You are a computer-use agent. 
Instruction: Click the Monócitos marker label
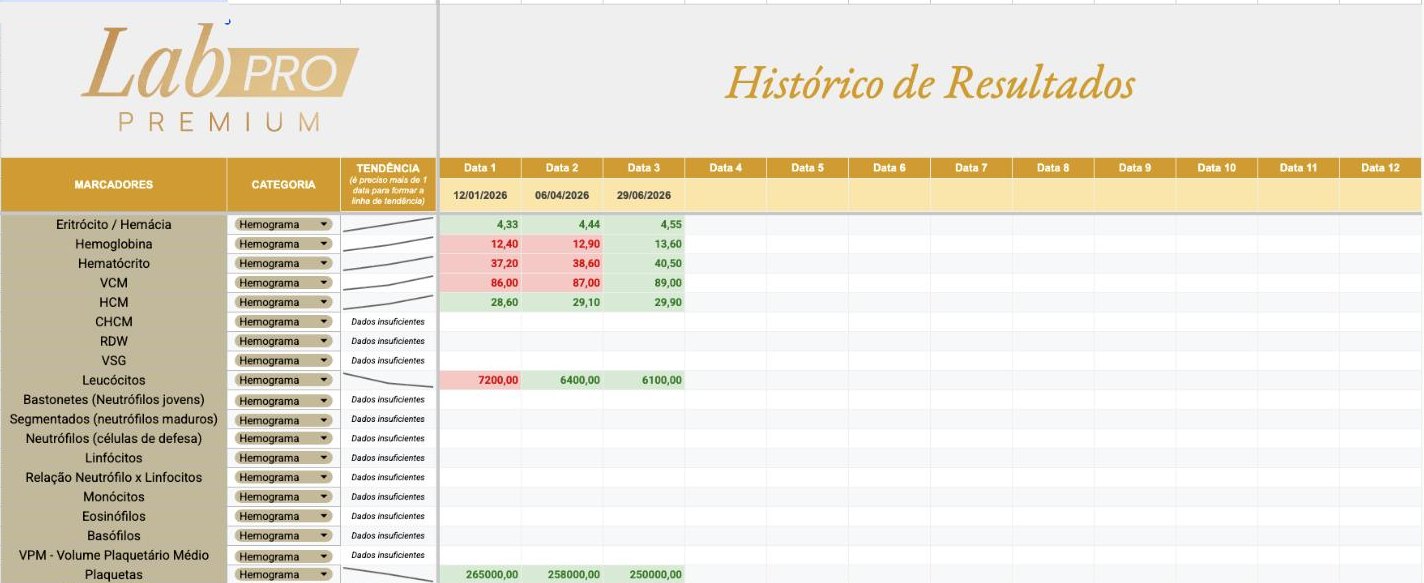coord(114,497)
